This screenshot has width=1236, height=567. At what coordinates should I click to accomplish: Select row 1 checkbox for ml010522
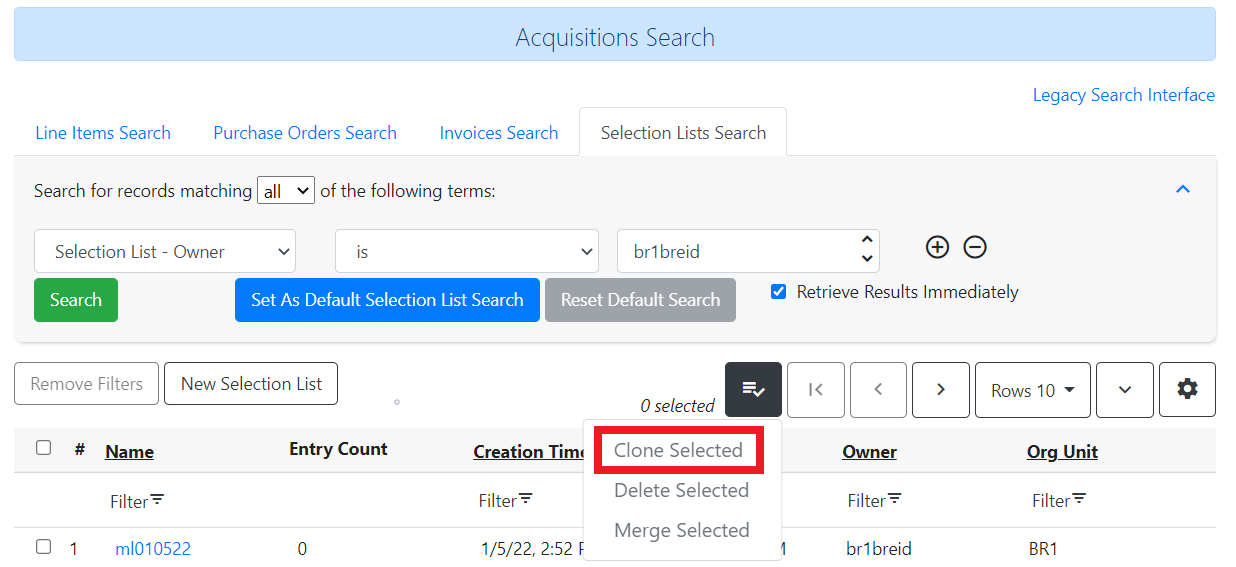43,546
